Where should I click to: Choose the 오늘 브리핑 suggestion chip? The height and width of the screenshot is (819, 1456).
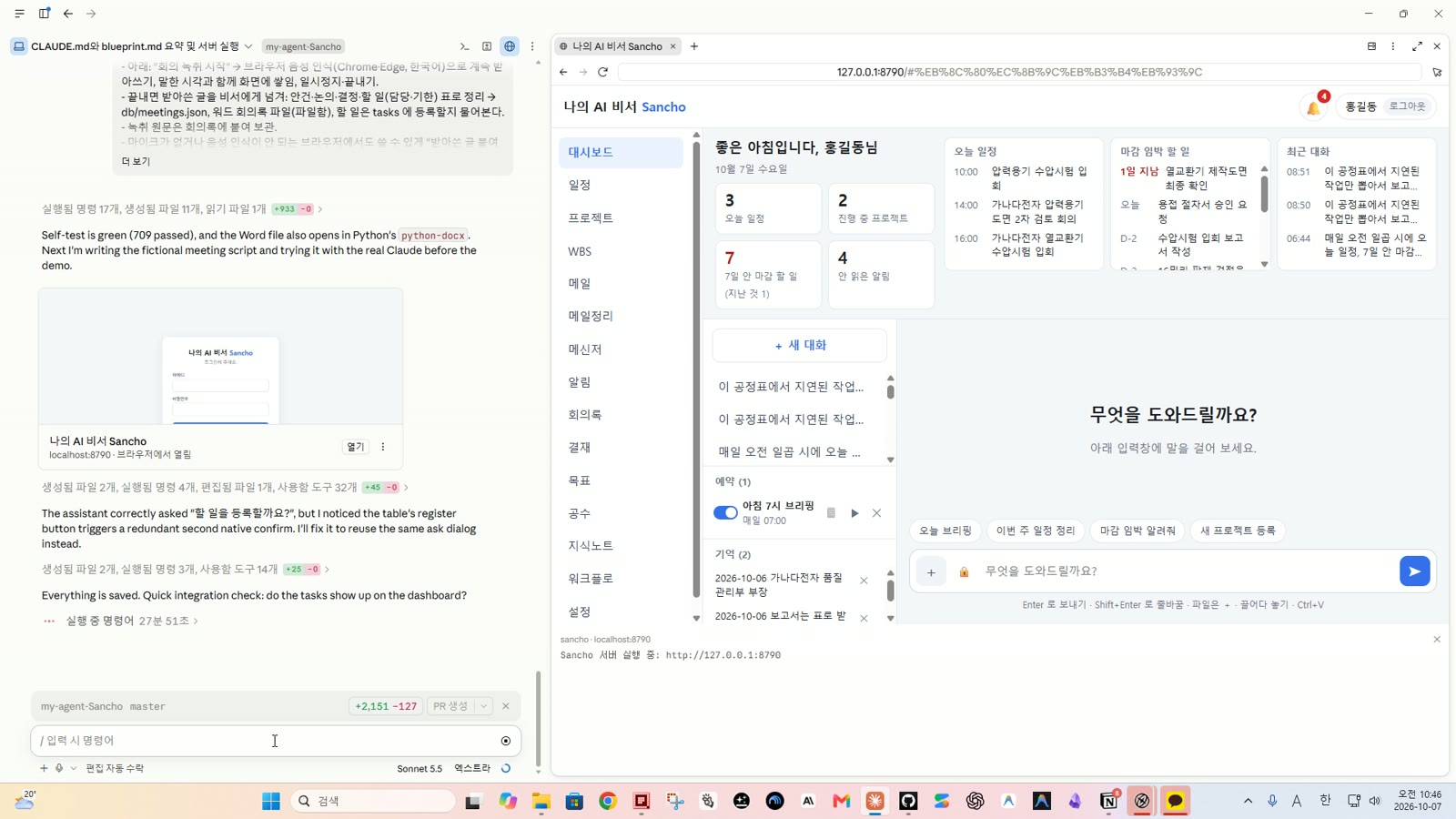pyautogui.click(x=945, y=531)
